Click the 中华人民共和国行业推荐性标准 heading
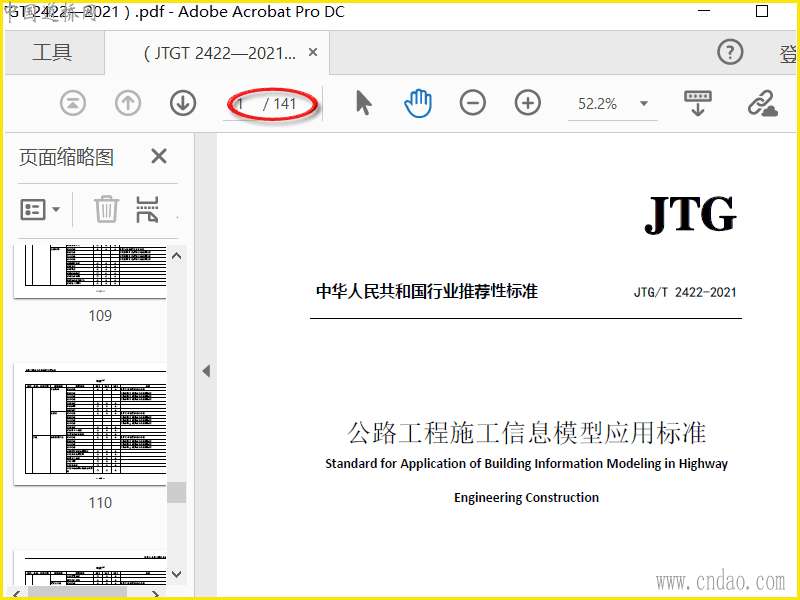 (x=427, y=291)
